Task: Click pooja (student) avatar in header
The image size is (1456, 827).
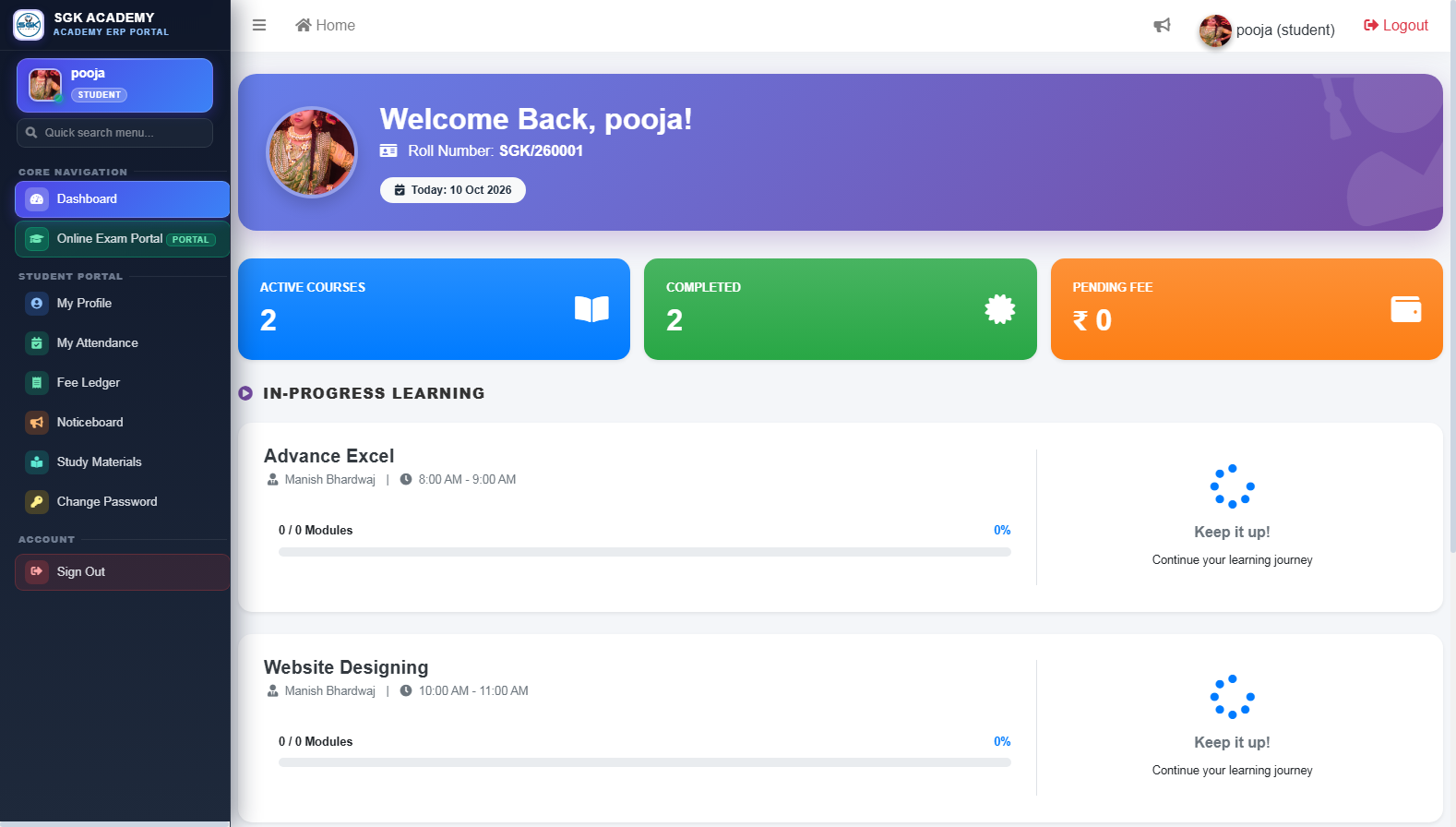Action: pos(1215,30)
